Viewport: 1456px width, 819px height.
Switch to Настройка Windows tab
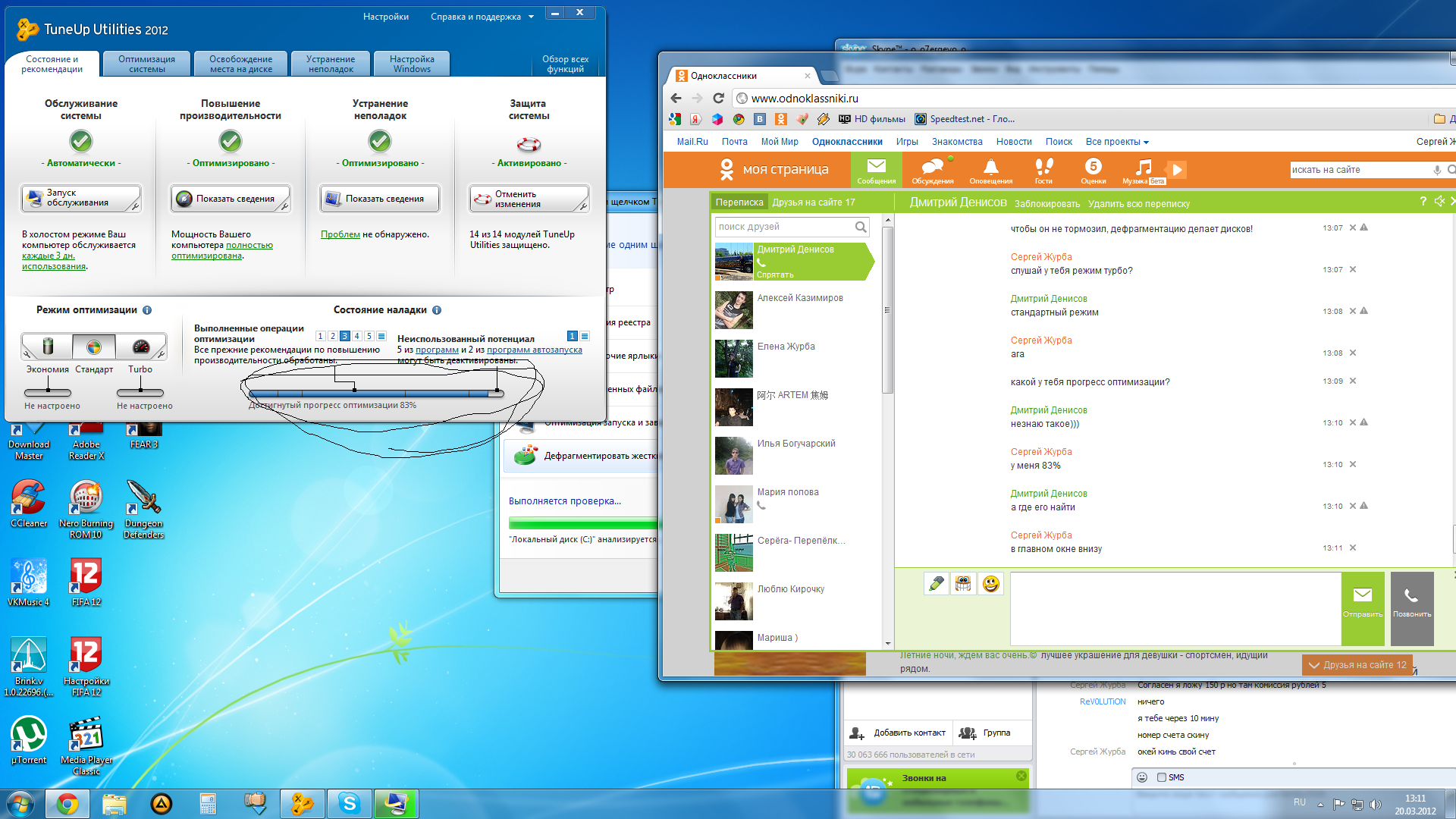tap(412, 64)
